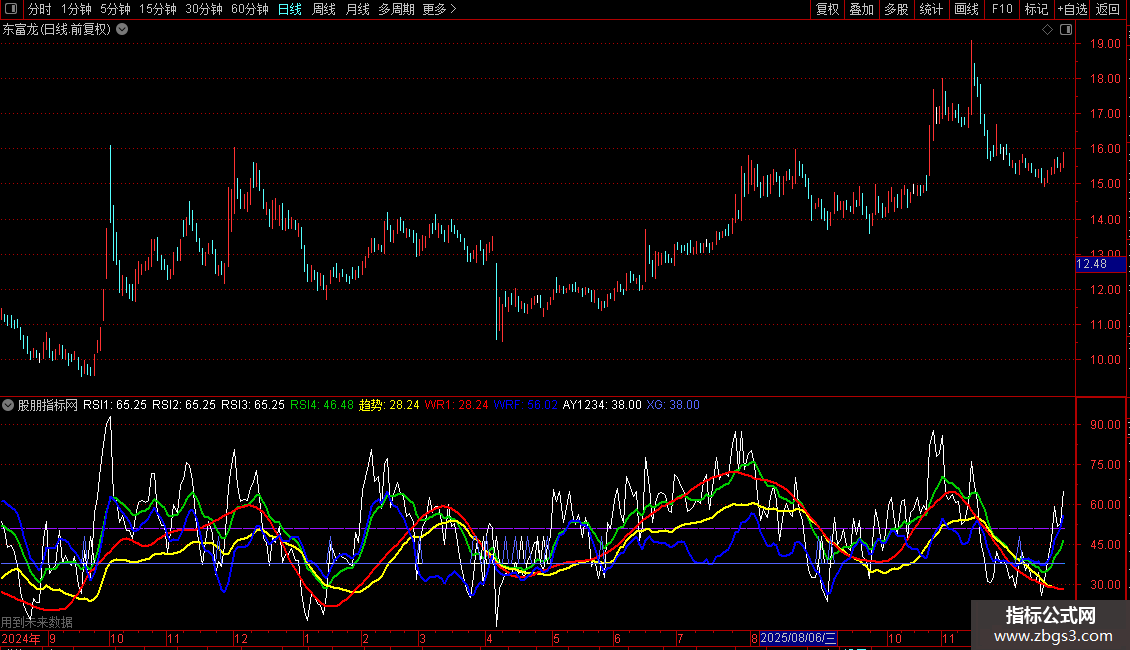Screen dimensions: 1130x650
Task: Click the XG: 38.00 label
Action: (673, 405)
